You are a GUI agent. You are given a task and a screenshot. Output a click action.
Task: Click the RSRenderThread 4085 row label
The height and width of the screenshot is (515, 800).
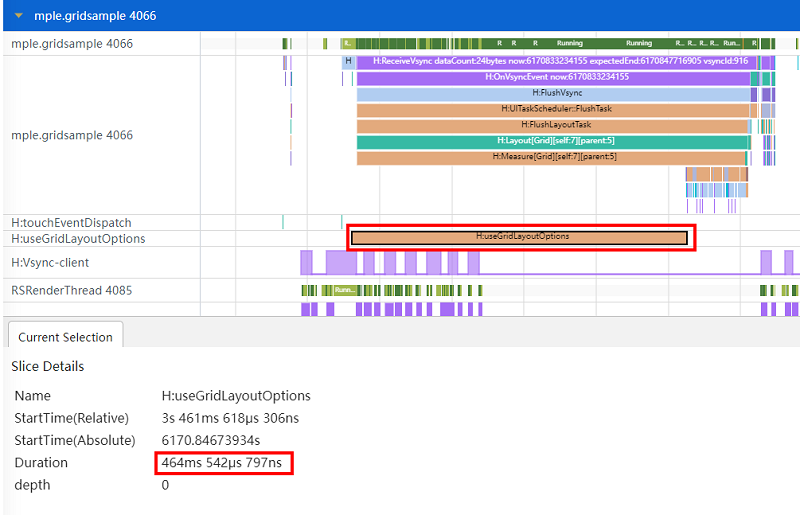71,290
